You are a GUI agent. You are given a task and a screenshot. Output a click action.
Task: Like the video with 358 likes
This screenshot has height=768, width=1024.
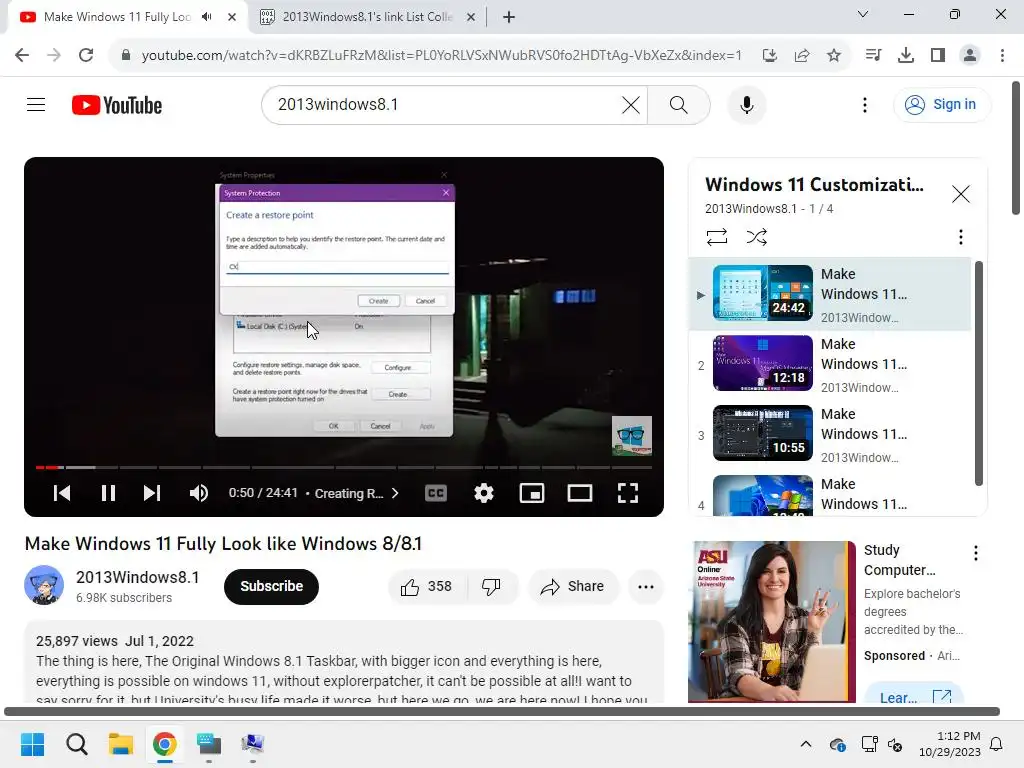[427, 586]
